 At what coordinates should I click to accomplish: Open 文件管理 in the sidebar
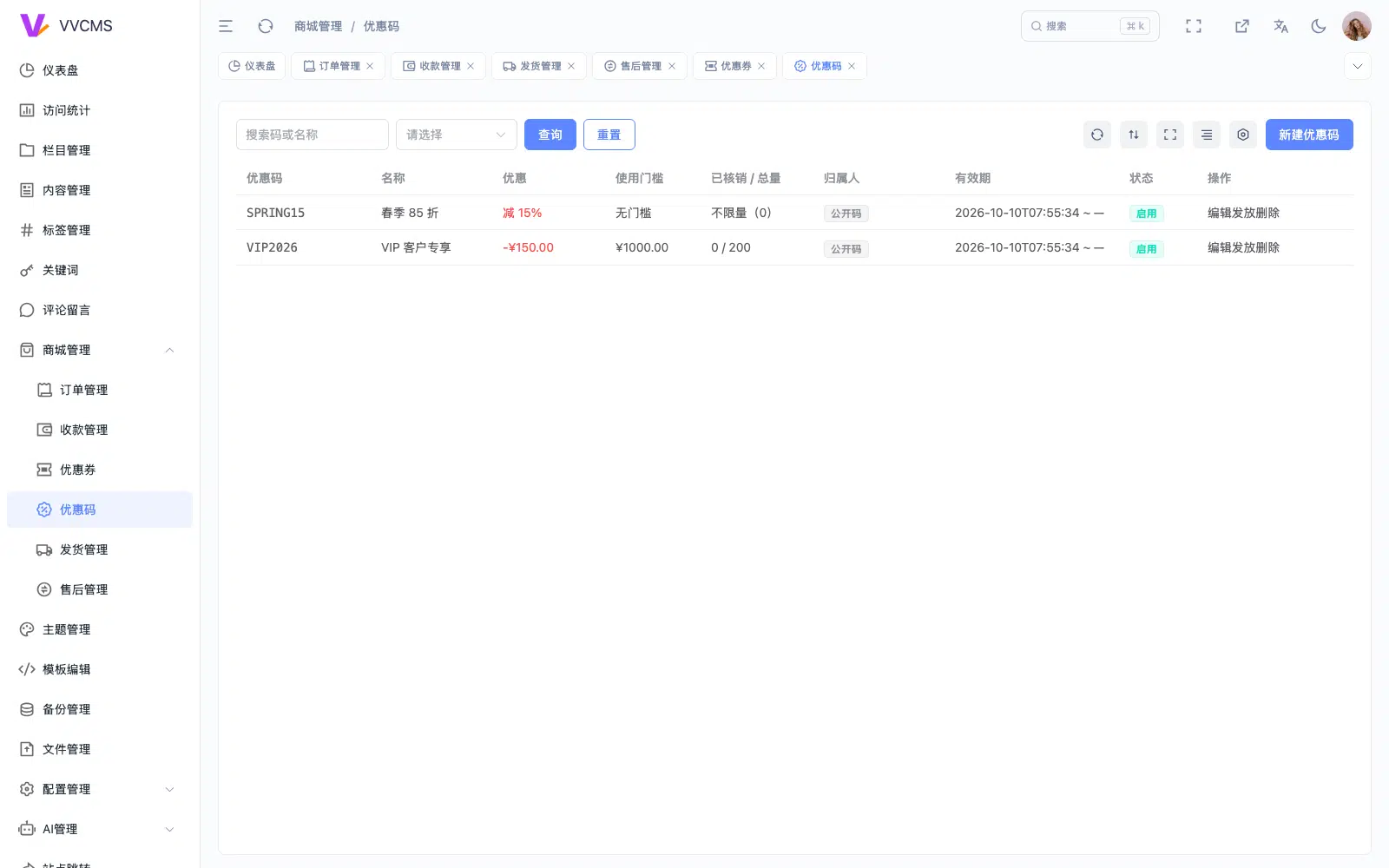pyautogui.click(x=100, y=749)
